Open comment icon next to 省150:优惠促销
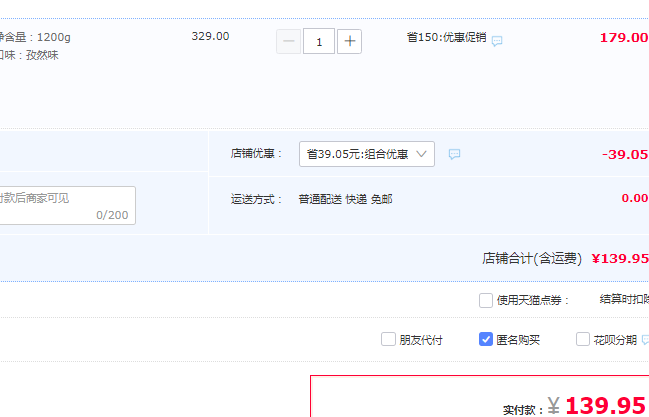The width and height of the screenshot is (649, 417). click(x=497, y=41)
